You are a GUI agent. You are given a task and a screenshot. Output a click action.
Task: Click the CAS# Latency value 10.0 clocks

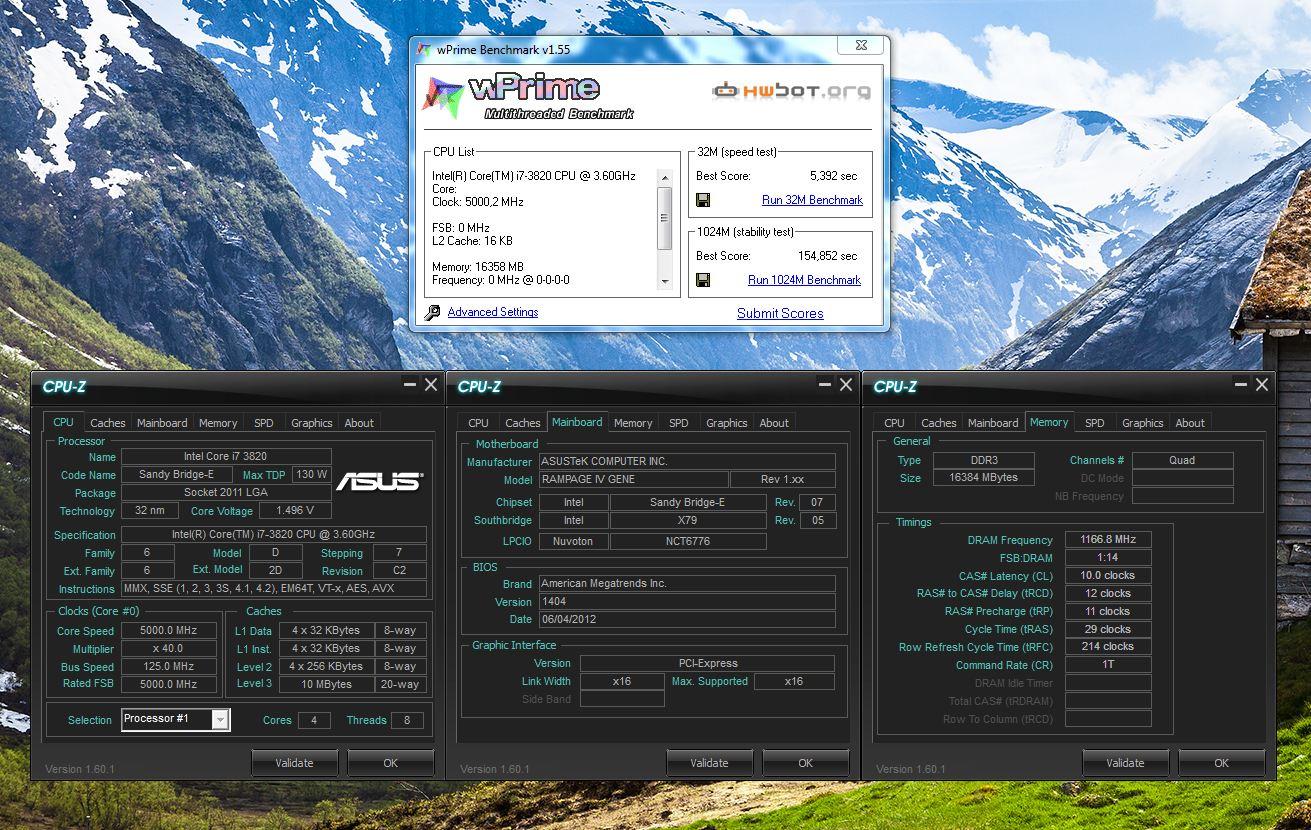1108,575
